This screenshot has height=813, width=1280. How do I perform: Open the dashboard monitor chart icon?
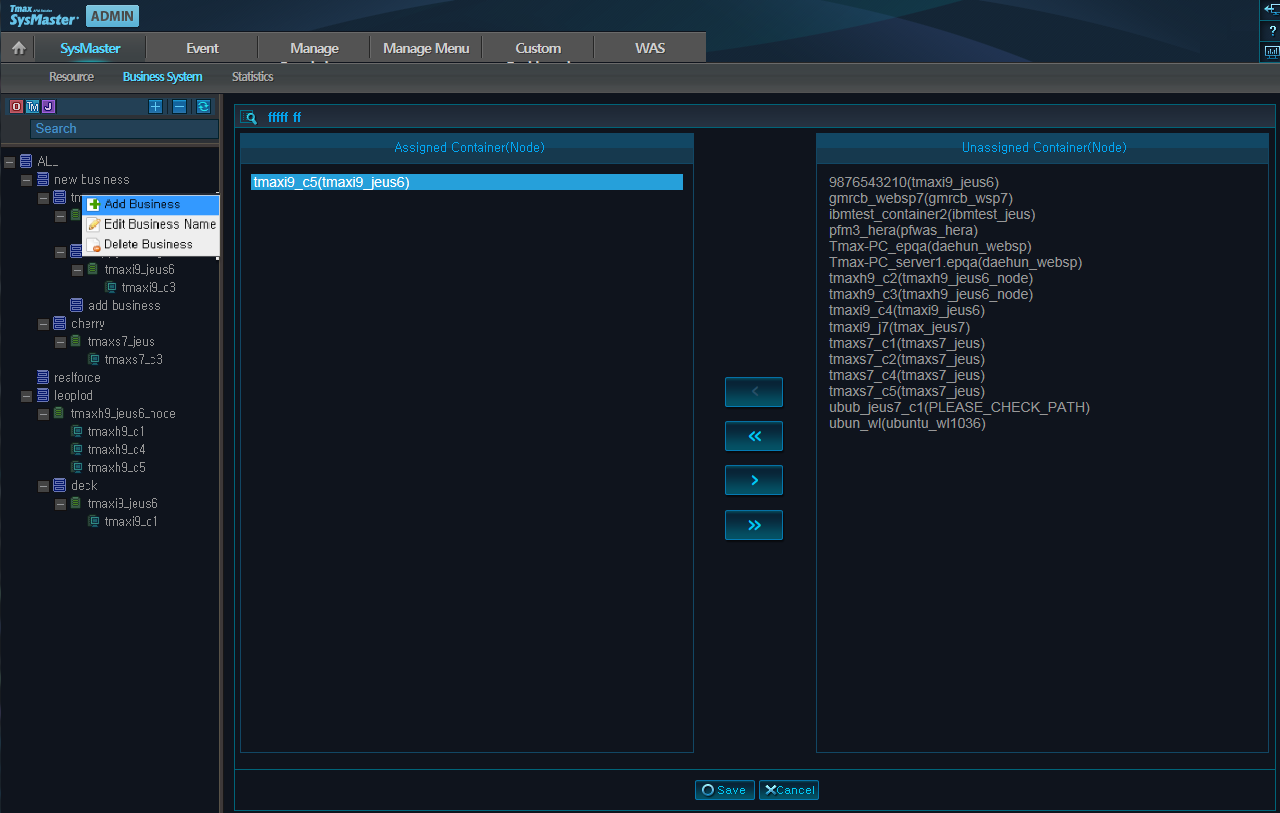pos(1272,51)
